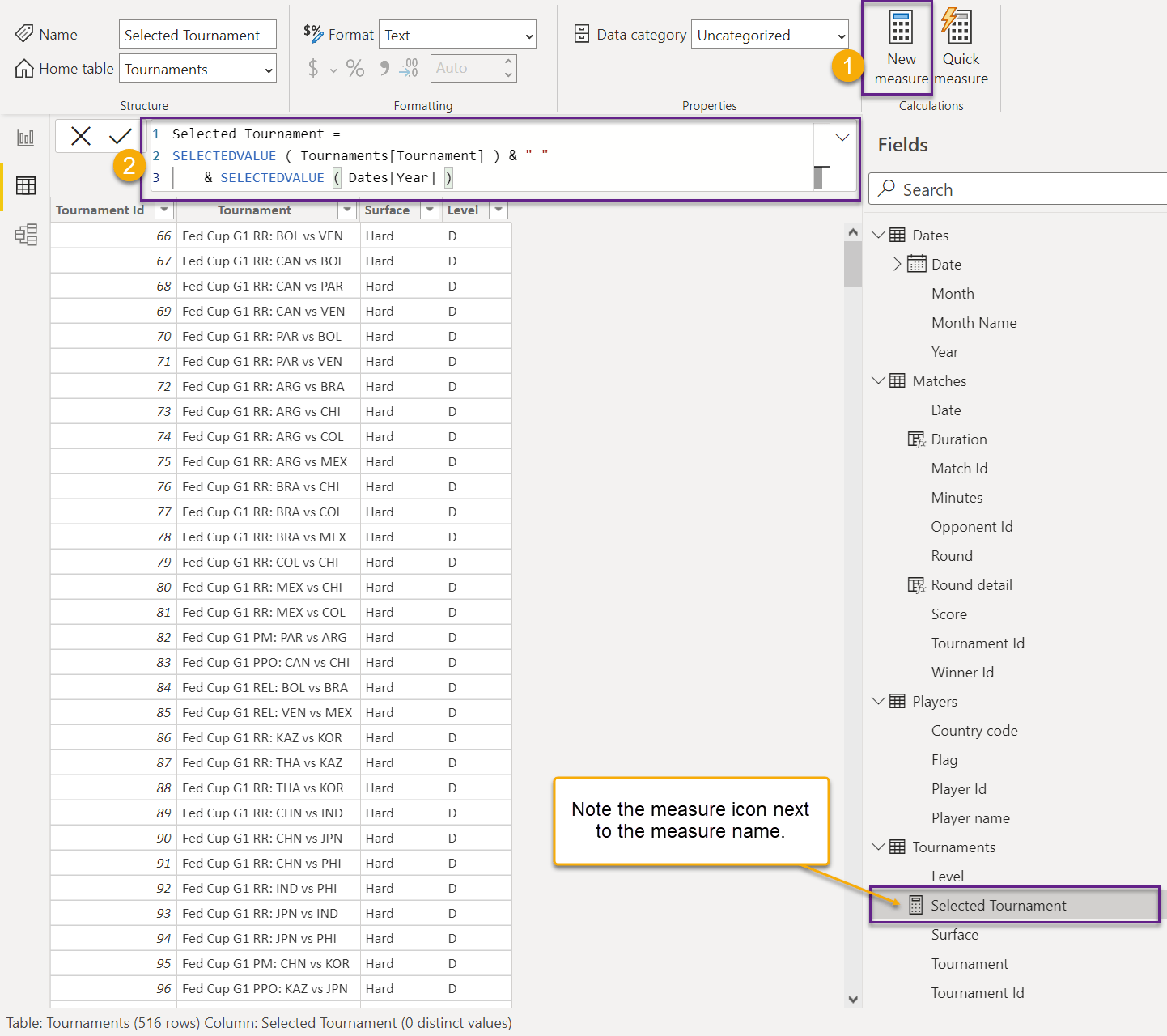Collapse the Matches table in Fields
Viewport: 1167px width, 1036px height.
pos(878,380)
